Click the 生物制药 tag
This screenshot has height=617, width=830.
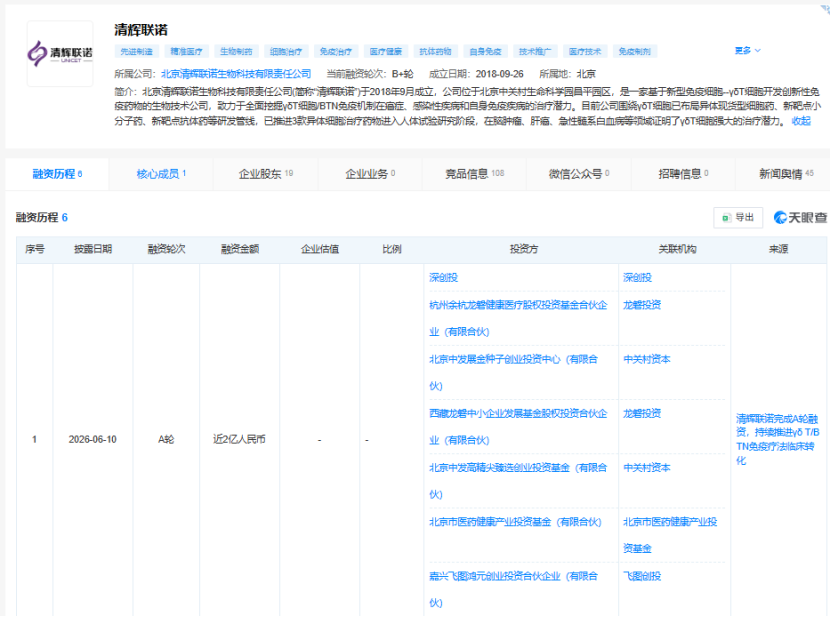(236, 51)
